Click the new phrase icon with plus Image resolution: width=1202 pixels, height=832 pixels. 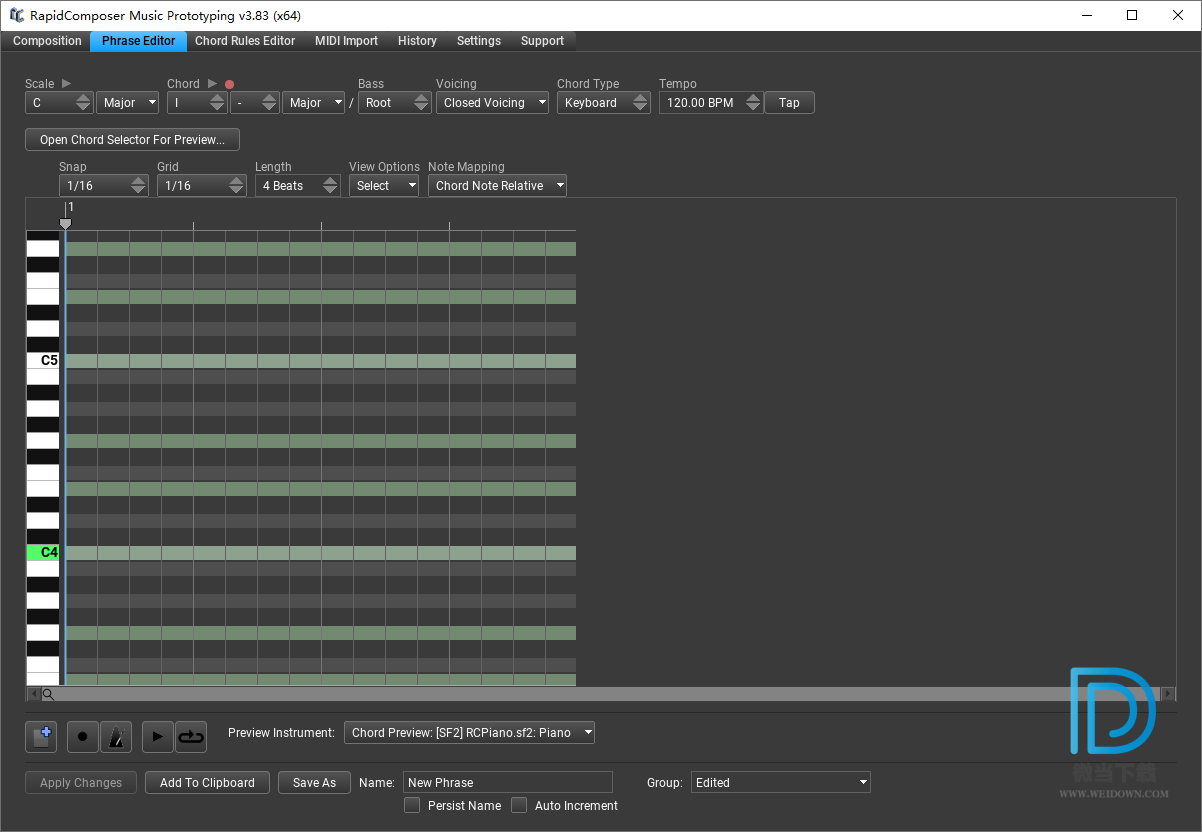(x=41, y=737)
